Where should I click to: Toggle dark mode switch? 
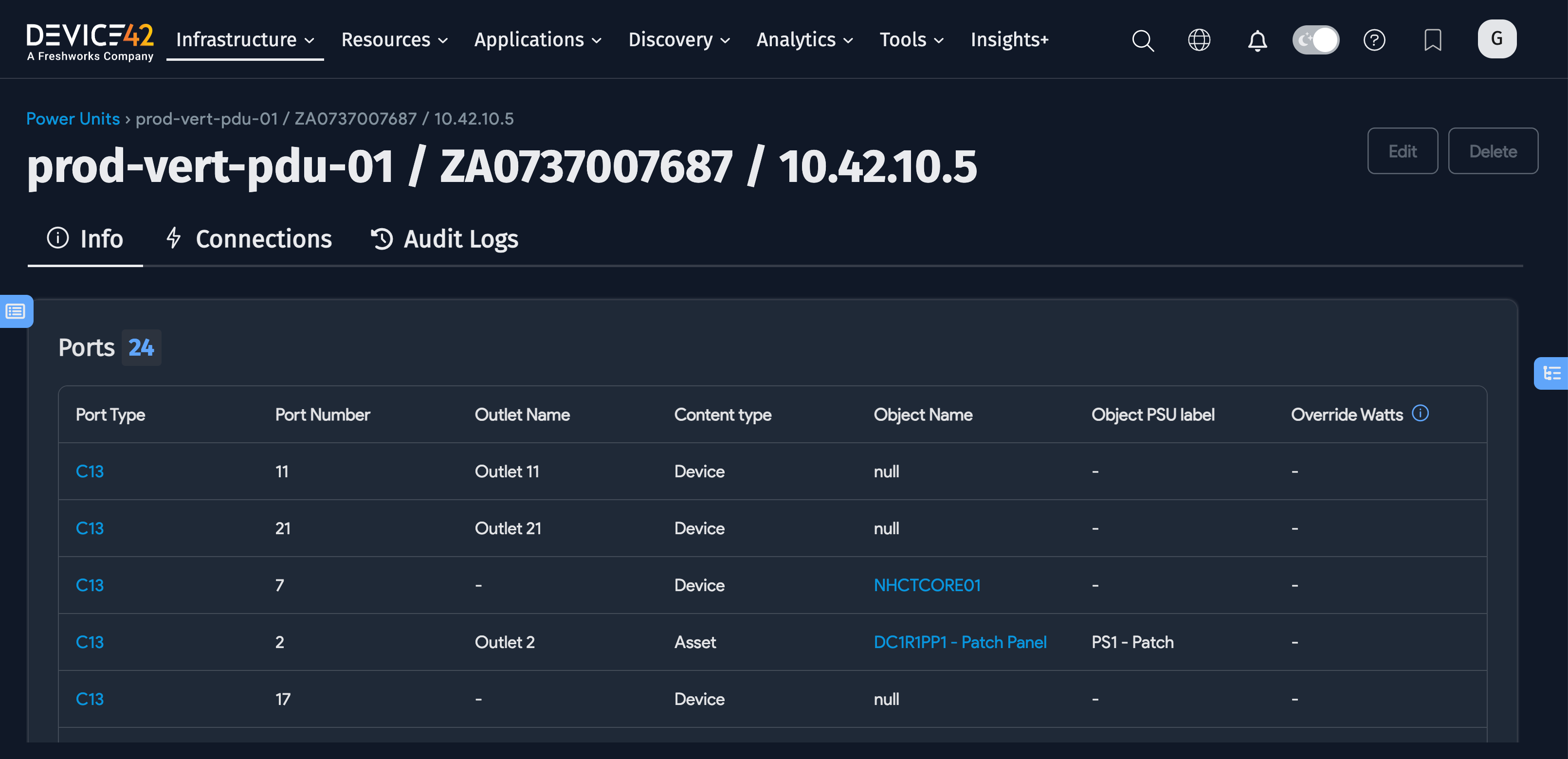pos(1315,40)
